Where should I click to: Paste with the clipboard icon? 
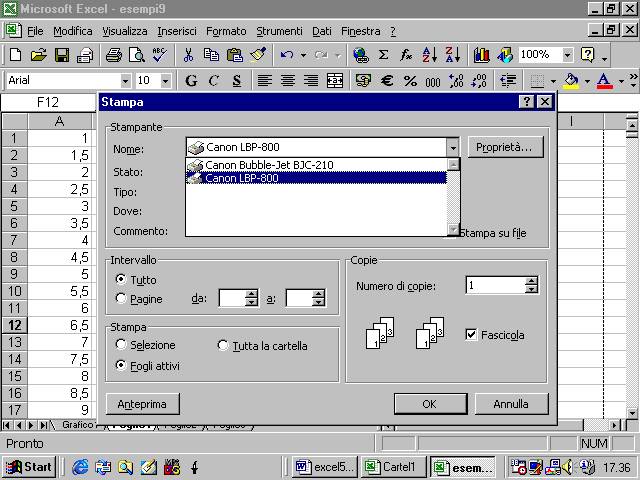[234, 55]
